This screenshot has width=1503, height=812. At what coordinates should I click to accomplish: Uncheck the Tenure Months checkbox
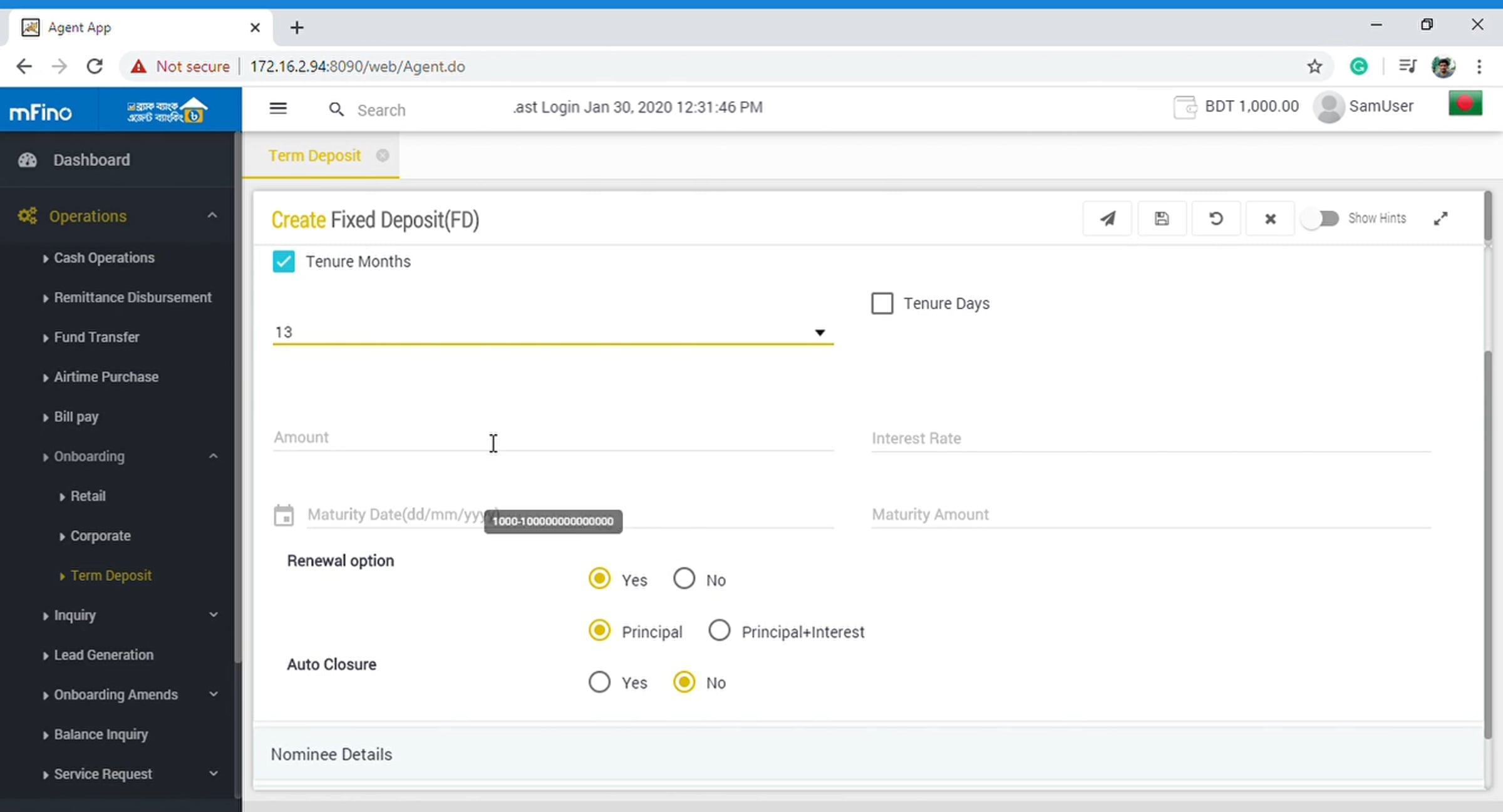tap(284, 262)
